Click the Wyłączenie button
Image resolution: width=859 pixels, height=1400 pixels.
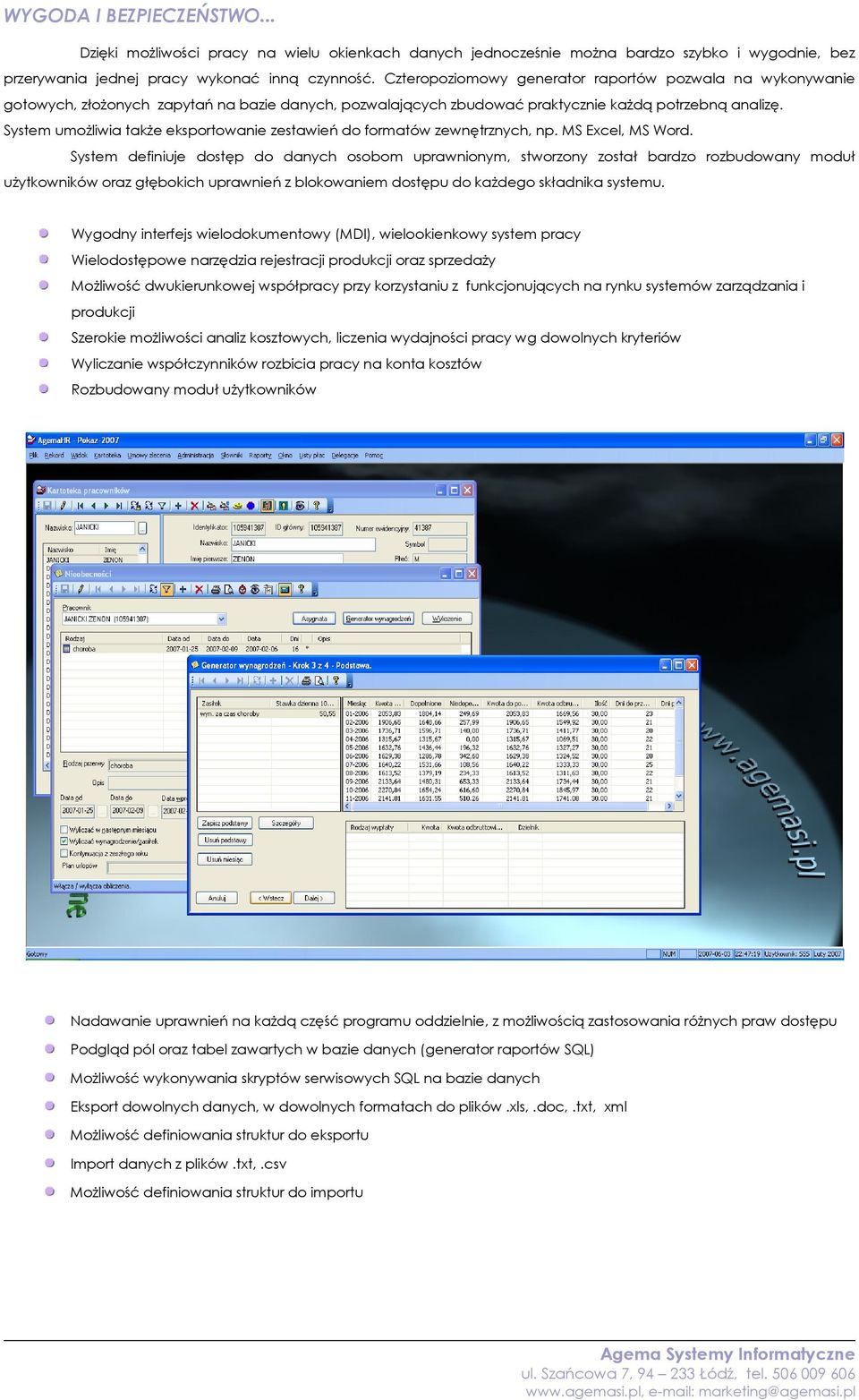(447, 619)
